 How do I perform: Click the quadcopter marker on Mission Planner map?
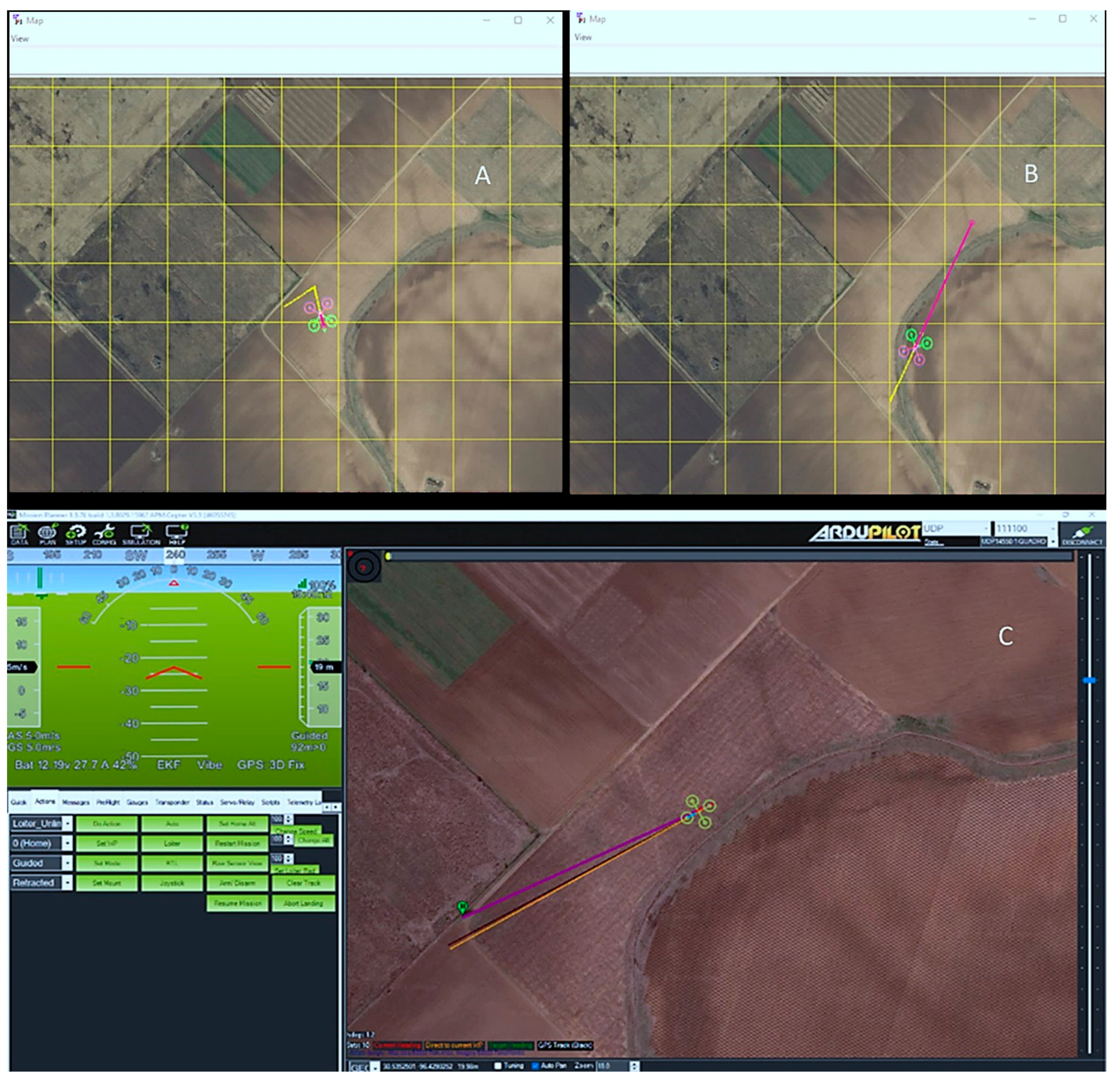(698, 811)
